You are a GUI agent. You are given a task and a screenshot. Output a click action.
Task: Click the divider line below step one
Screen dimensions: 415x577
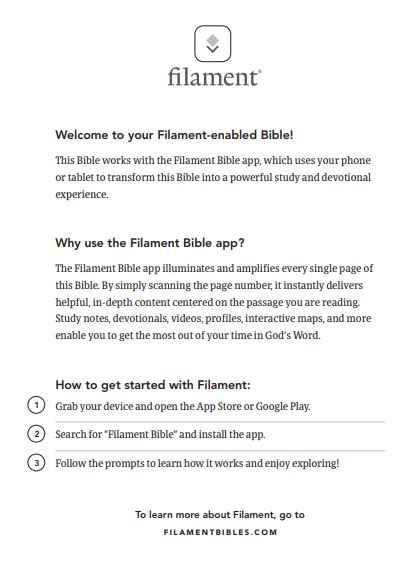click(x=220, y=422)
